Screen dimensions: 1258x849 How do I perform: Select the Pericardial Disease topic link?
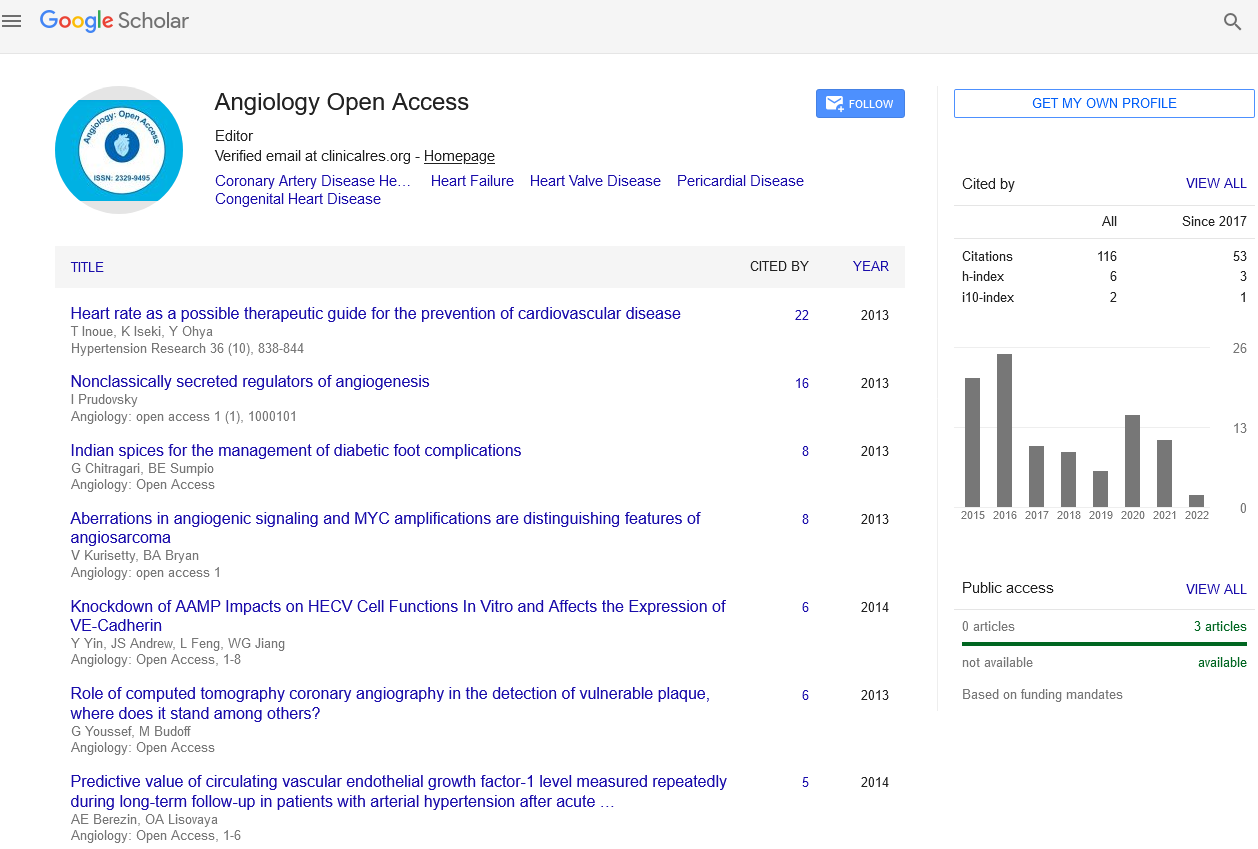coord(740,181)
